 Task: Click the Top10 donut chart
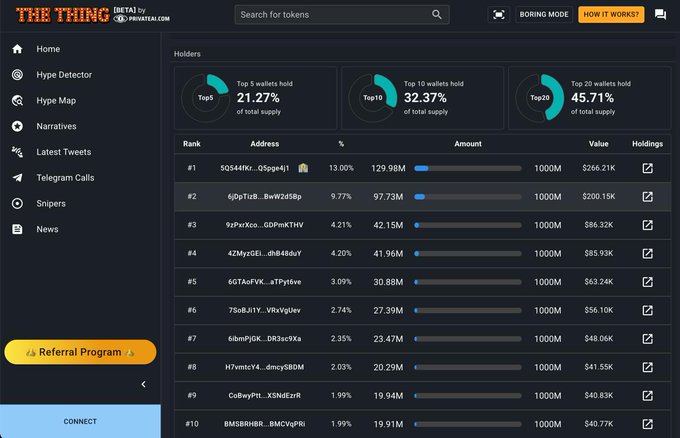(373, 98)
